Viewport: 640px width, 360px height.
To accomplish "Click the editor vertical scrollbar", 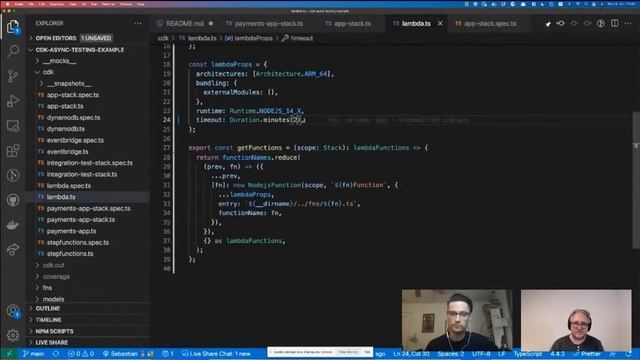I will click(x=636, y=180).
